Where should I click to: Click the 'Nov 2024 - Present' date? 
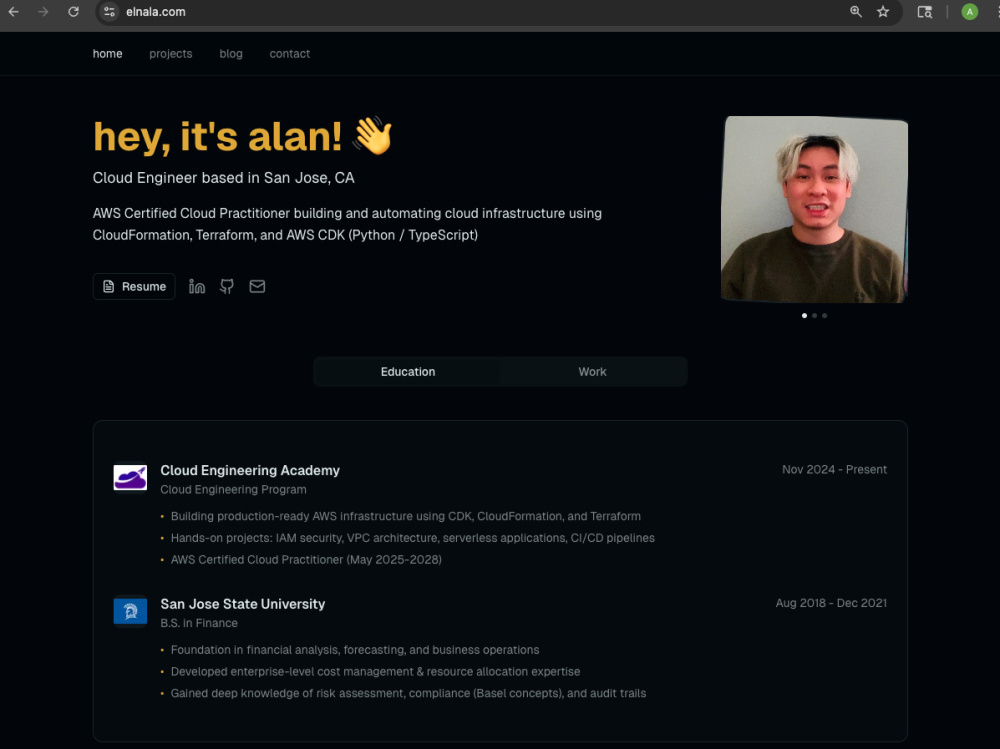[x=834, y=470]
